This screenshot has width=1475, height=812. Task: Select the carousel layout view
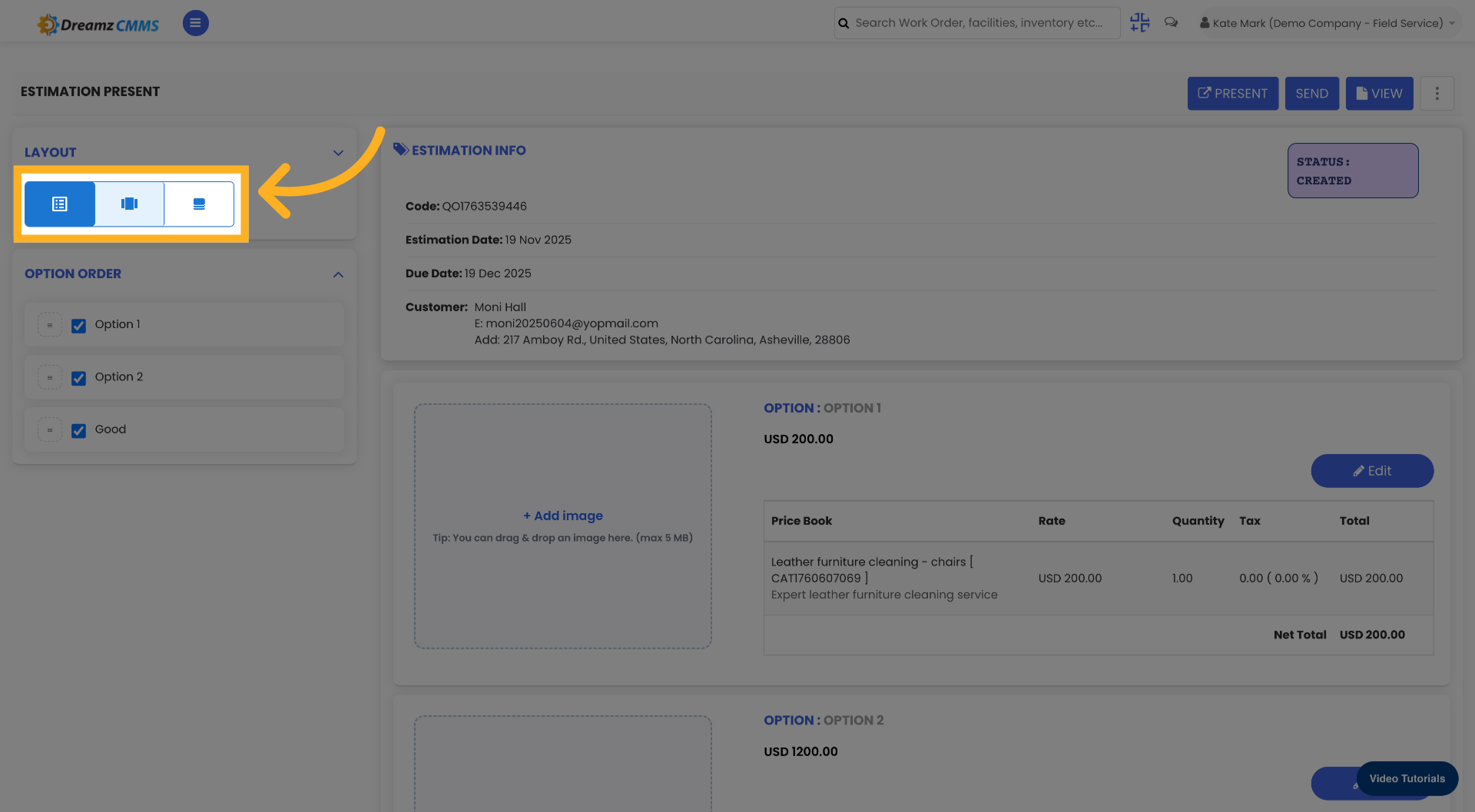coord(129,204)
